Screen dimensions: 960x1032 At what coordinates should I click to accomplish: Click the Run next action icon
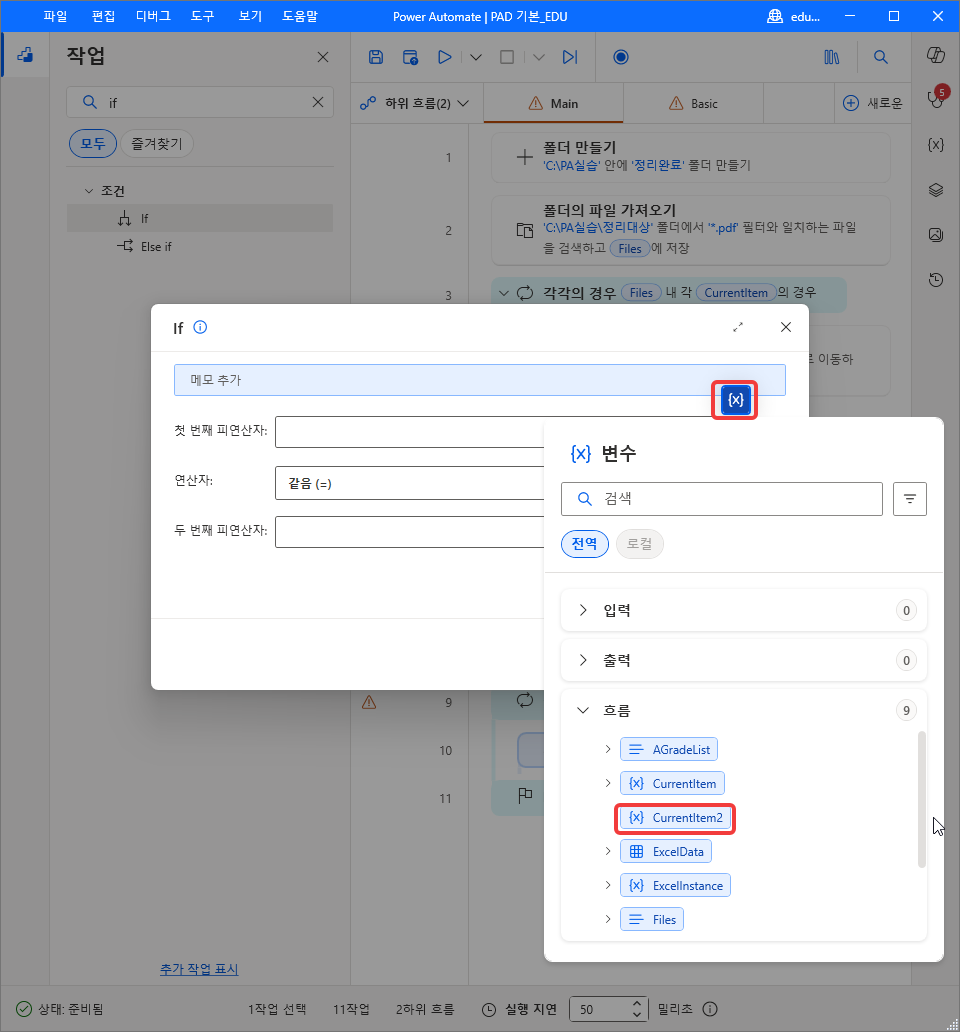point(570,57)
